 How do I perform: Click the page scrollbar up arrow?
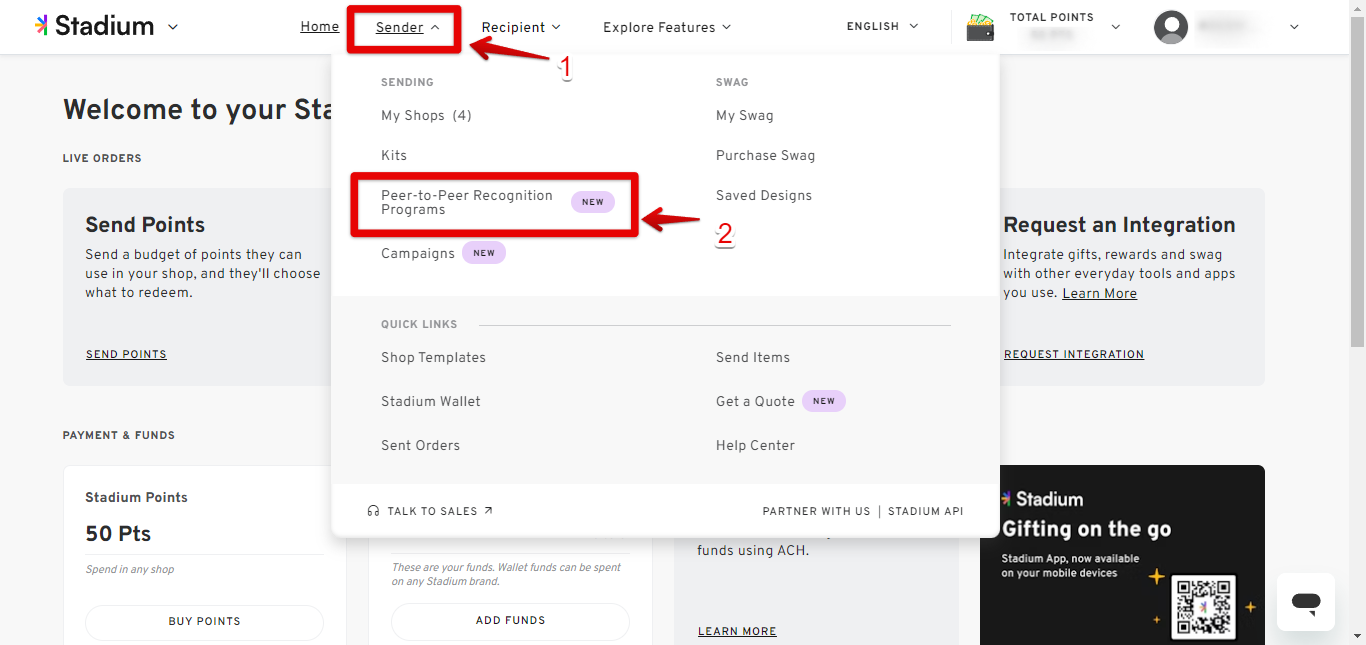click(1359, 7)
